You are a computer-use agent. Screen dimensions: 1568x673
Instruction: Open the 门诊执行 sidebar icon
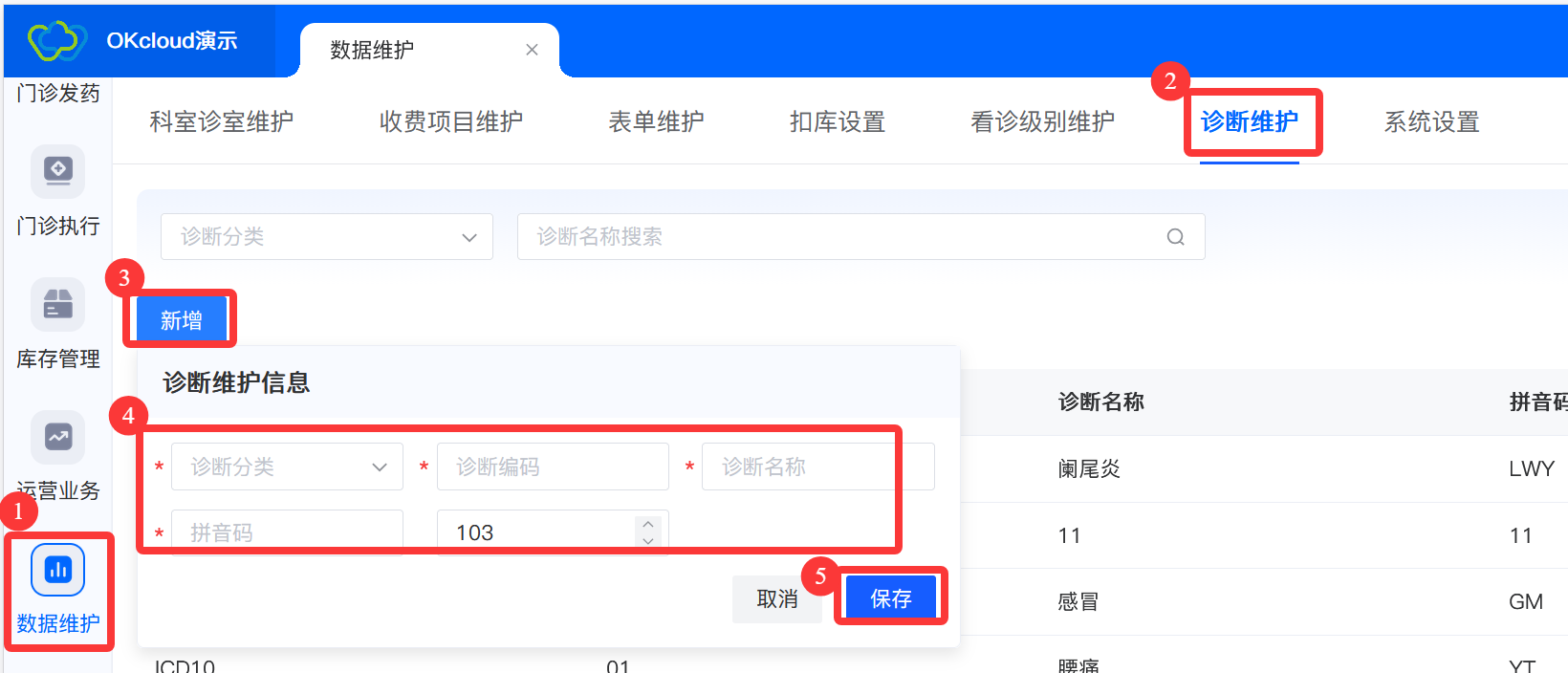point(58,171)
